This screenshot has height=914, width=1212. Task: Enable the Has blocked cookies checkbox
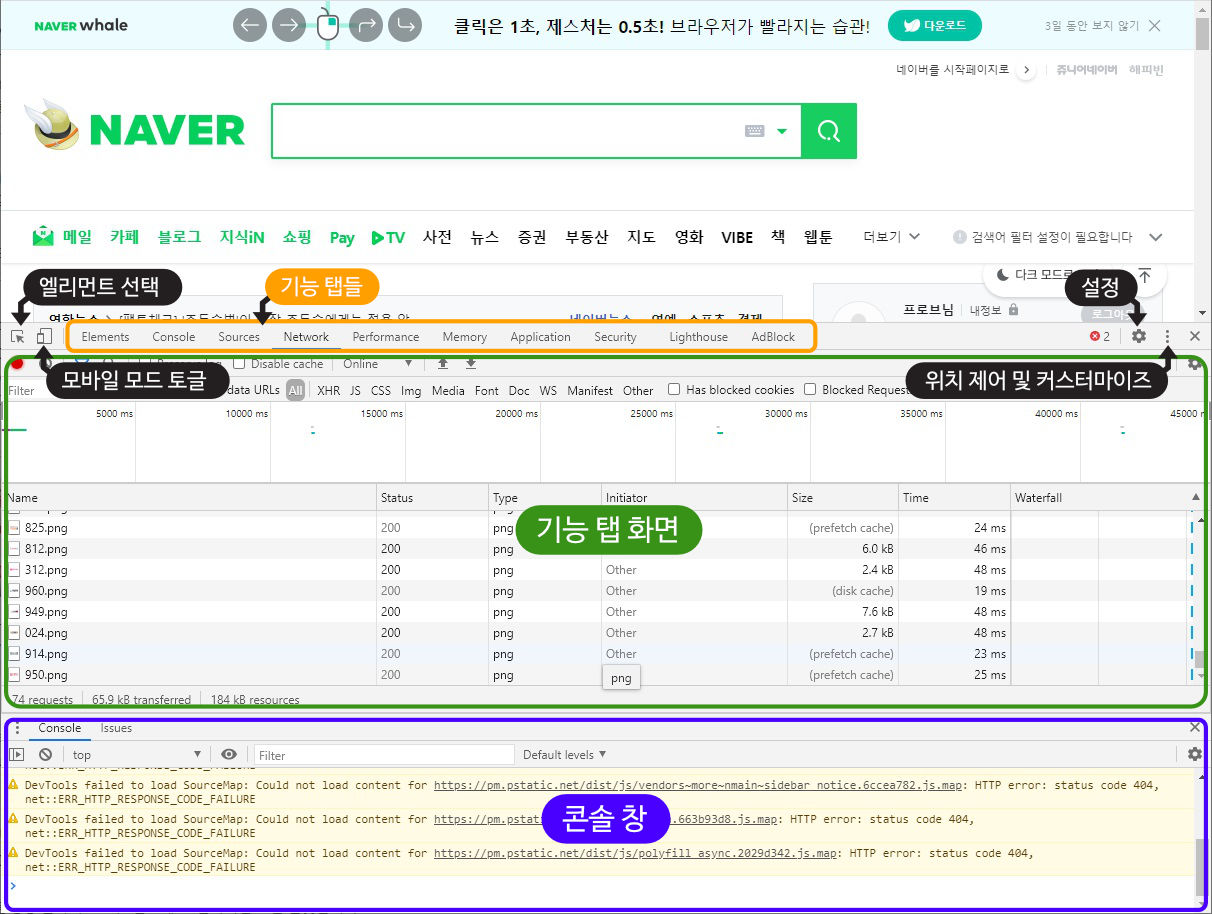(674, 390)
